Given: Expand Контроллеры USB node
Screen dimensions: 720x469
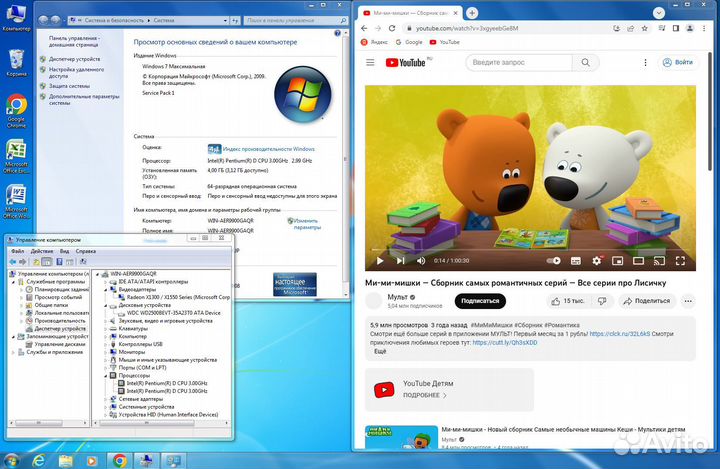Looking at the screenshot, I should pyautogui.click(x=106, y=345).
